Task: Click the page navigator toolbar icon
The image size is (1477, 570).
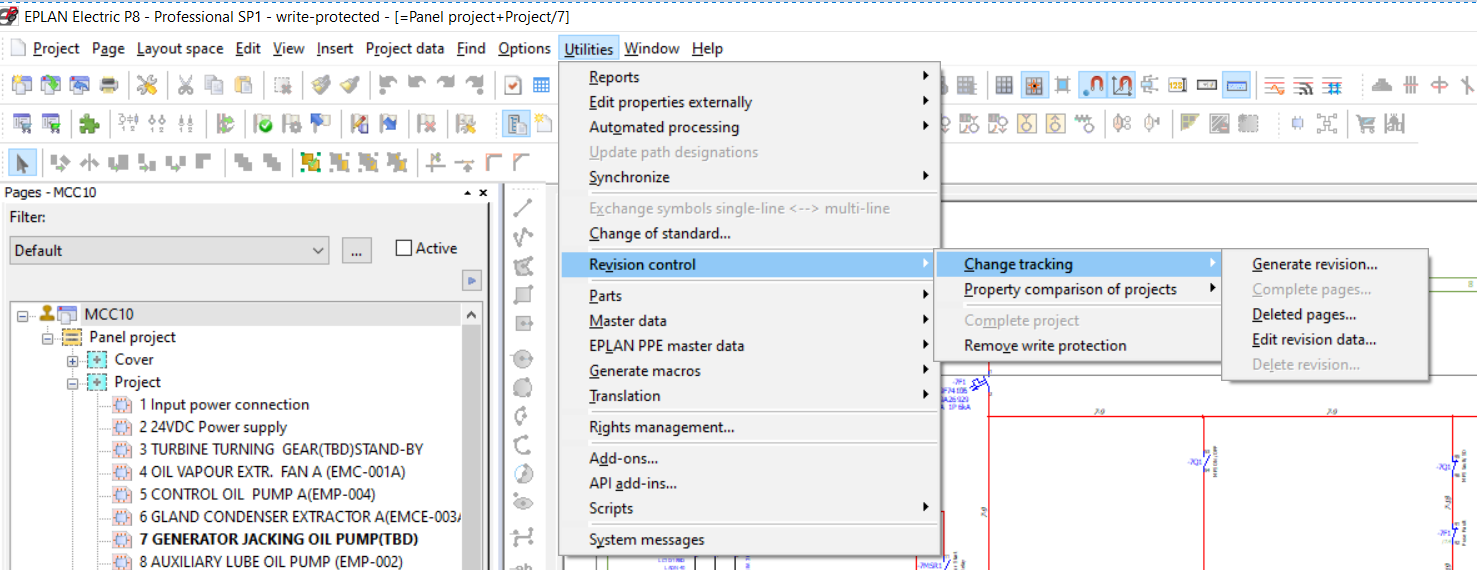Action: click(x=517, y=124)
